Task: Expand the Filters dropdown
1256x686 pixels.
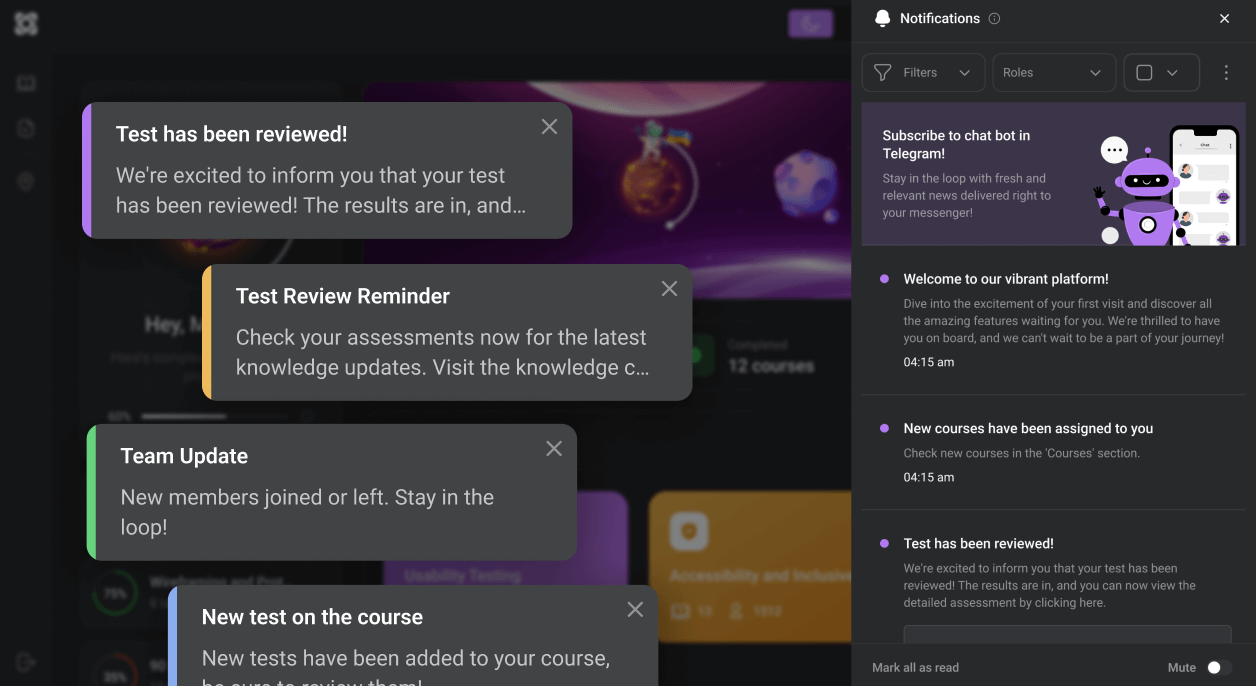Action: [923, 73]
